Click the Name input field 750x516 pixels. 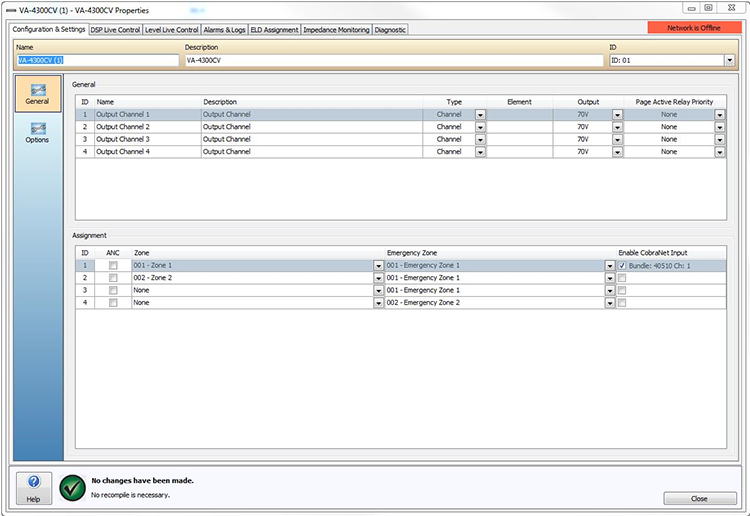tap(98, 60)
